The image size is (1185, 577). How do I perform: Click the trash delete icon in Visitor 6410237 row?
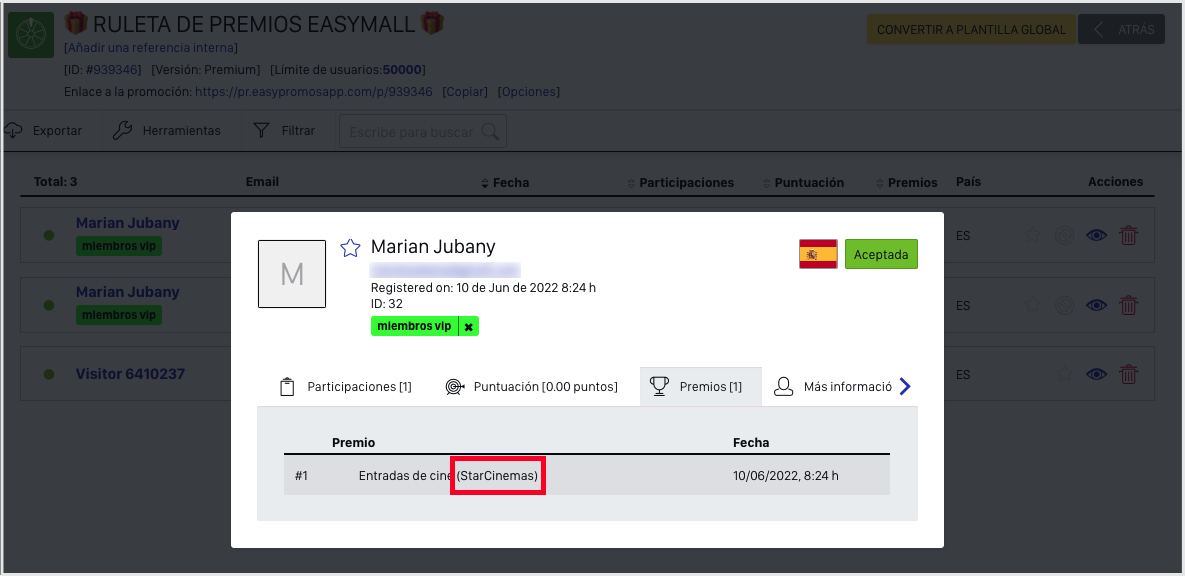[x=1128, y=374]
